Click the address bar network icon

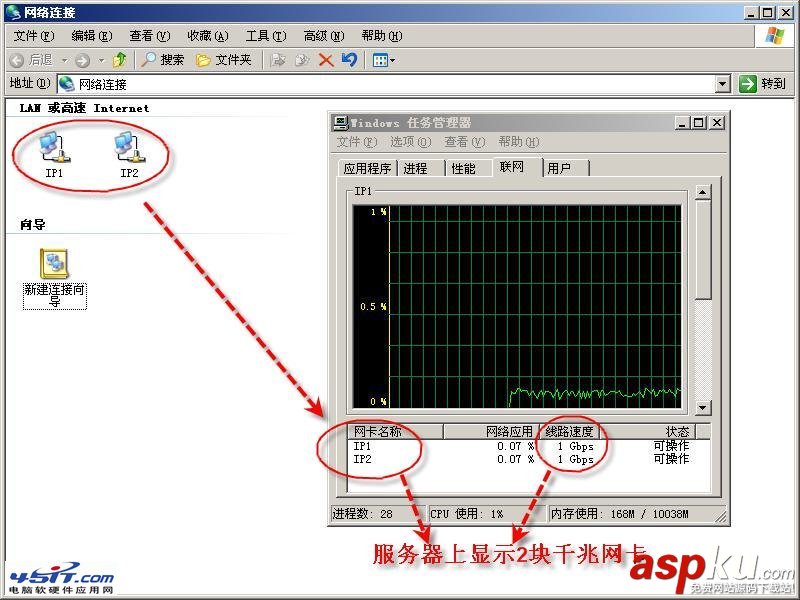coord(67,84)
